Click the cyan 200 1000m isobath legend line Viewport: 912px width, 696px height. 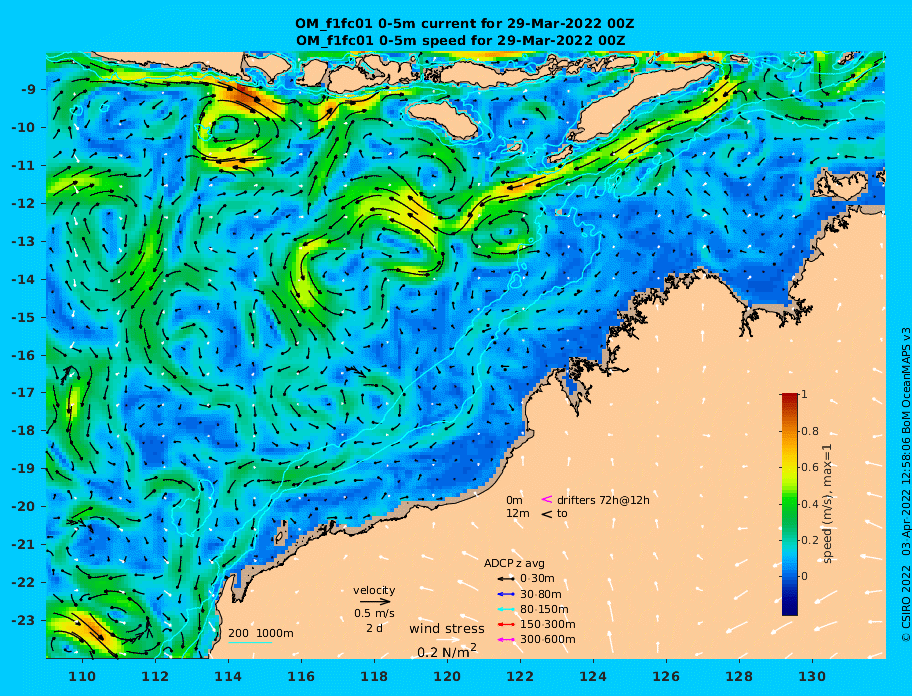[250, 643]
